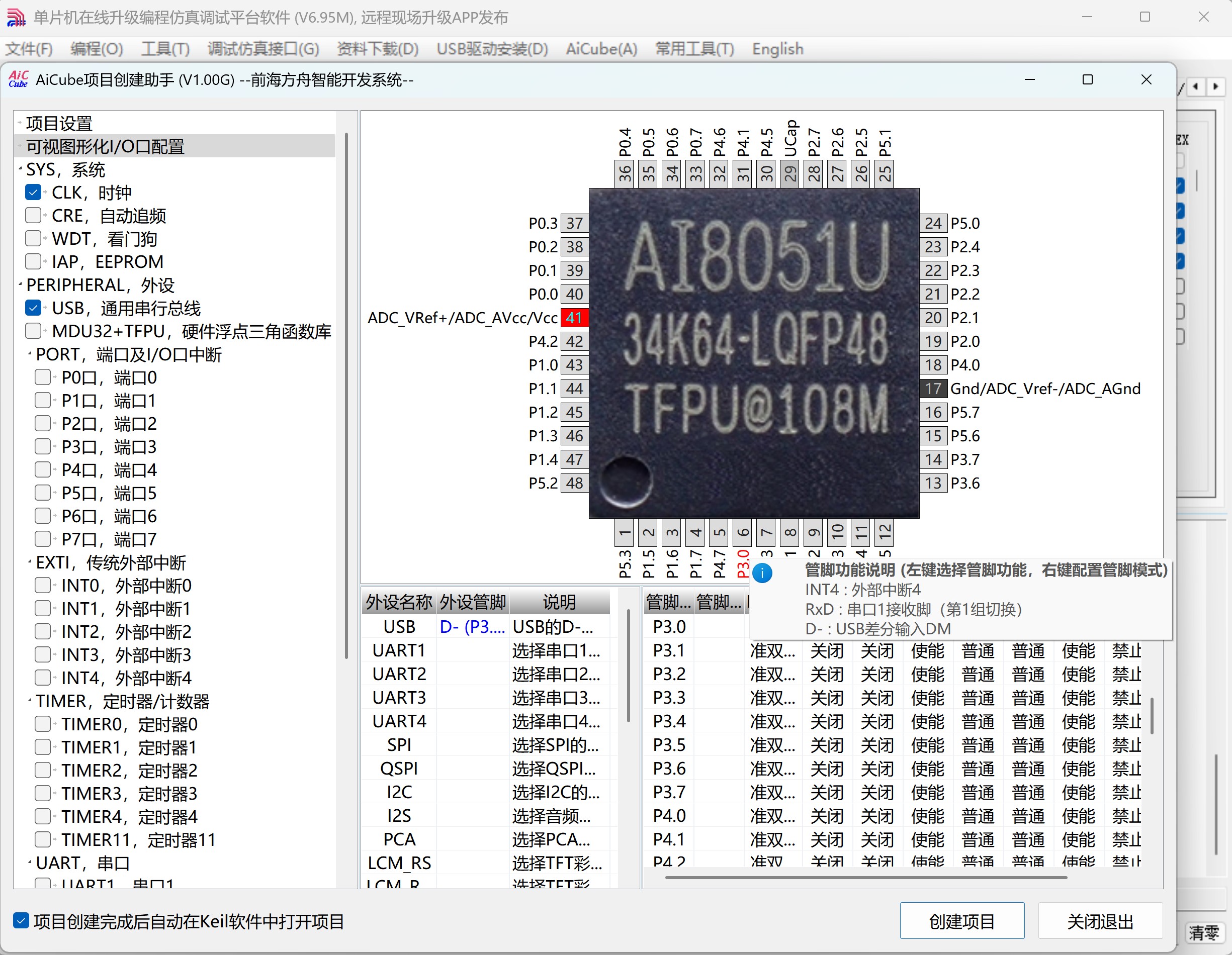Open the 调试仿真接口(G) menu
The image size is (1232, 955).
pyautogui.click(x=263, y=49)
